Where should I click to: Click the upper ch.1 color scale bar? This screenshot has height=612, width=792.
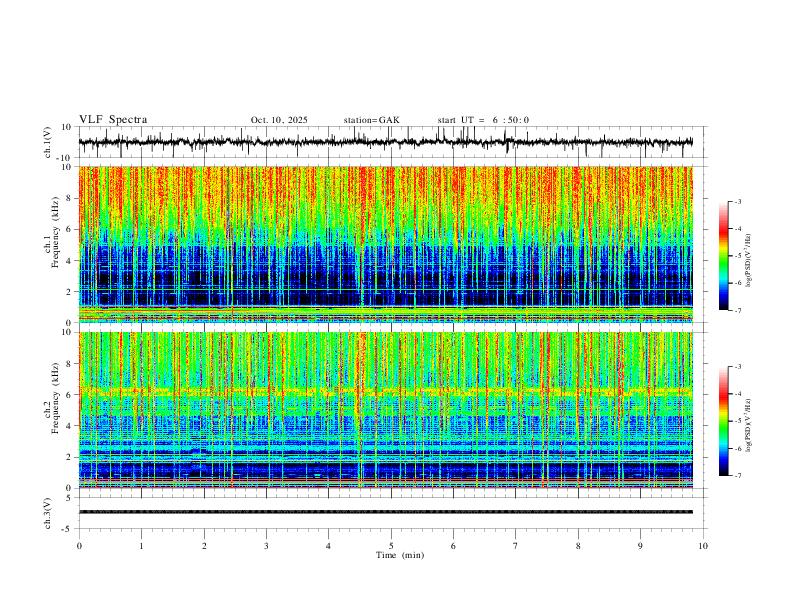click(723, 256)
